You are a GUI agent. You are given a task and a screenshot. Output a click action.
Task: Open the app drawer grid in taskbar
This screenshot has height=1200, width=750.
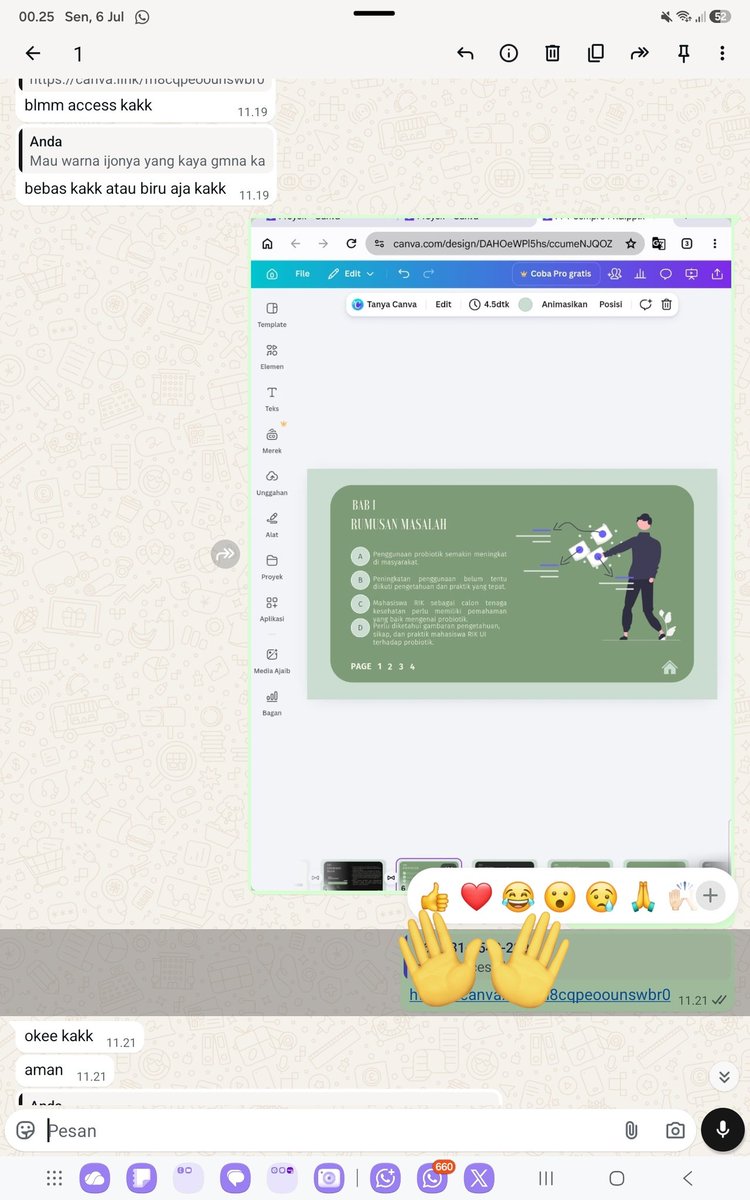tap(55, 1178)
